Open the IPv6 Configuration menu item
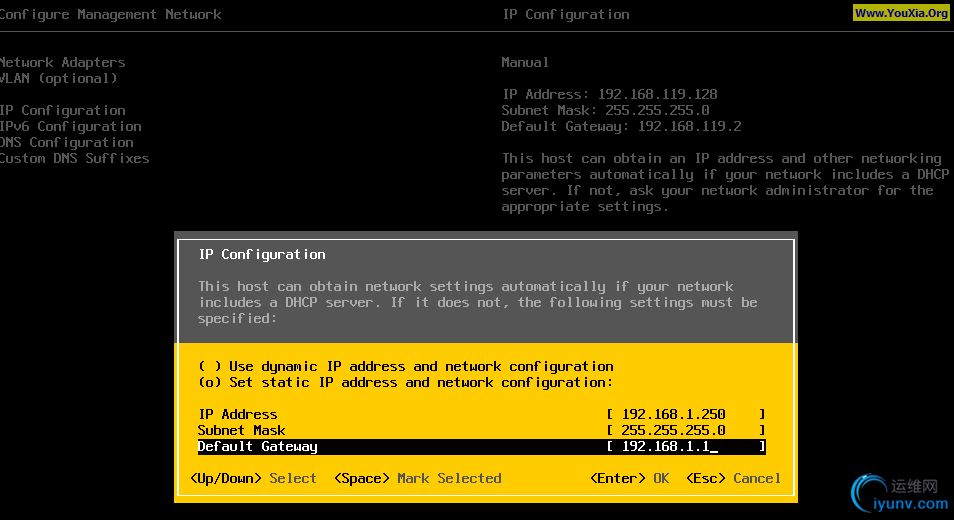The image size is (954, 520). [x=71, y=126]
